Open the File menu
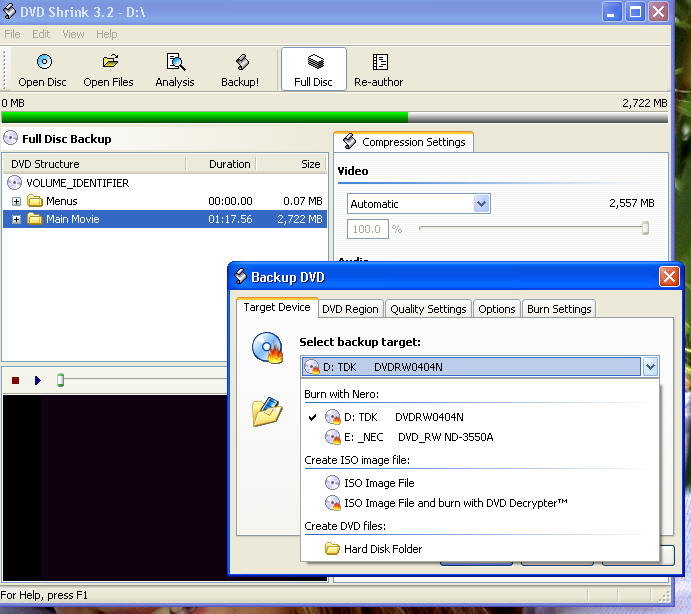This screenshot has width=691, height=614. (x=12, y=34)
